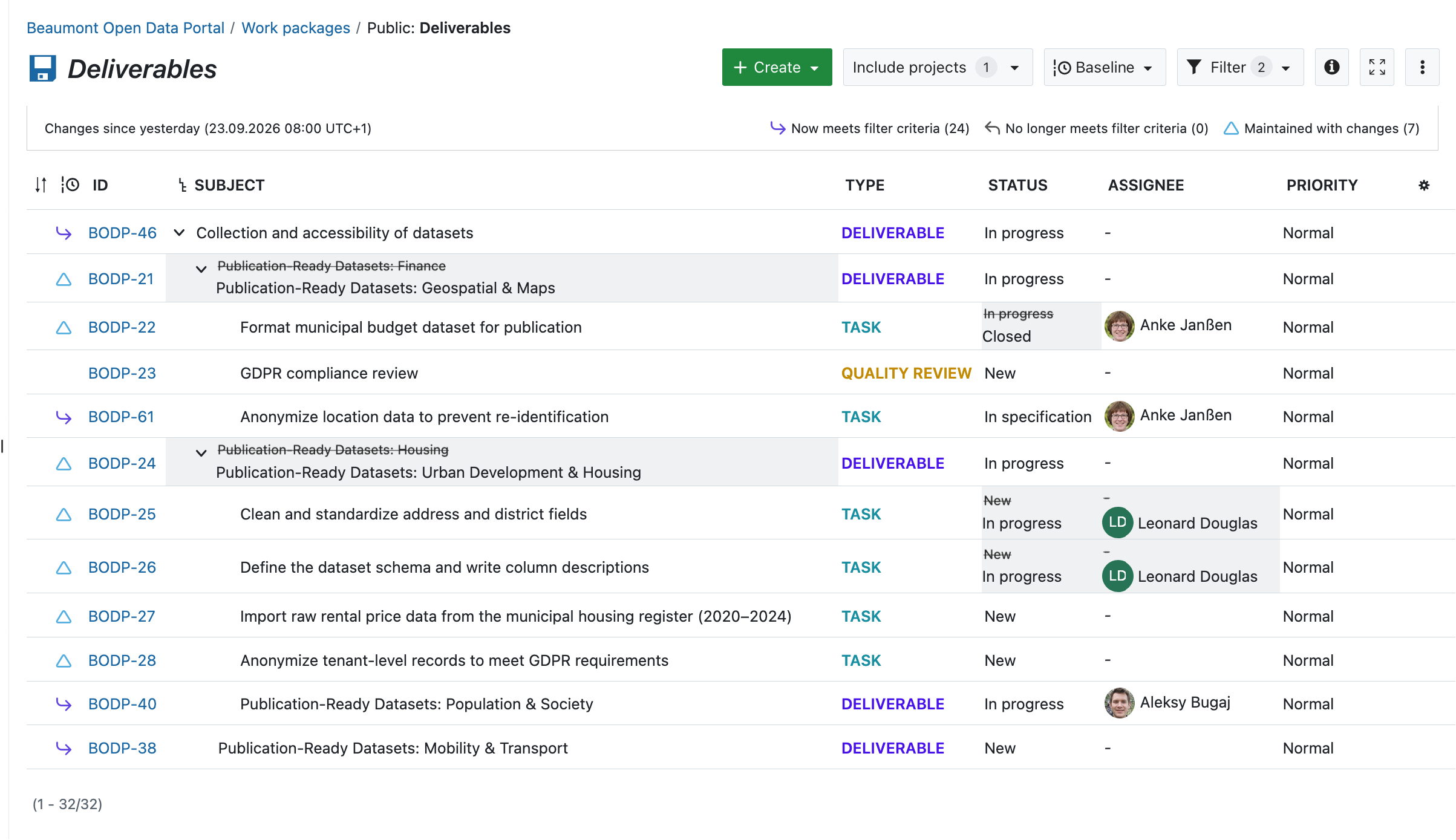Click the triangle change icon for BODP-21

click(x=64, y=279)
